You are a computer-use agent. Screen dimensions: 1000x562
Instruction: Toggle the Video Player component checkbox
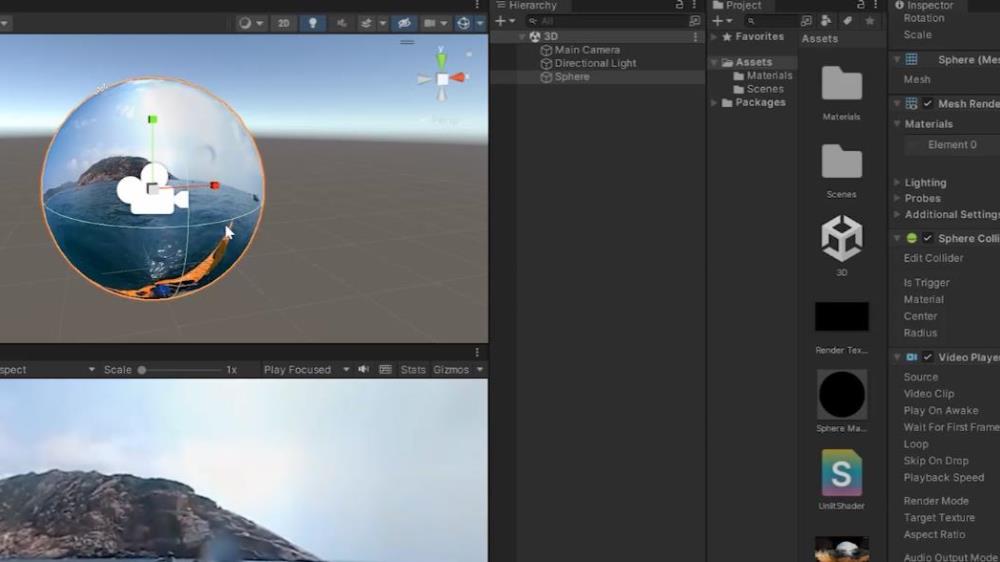coord(928,357)
